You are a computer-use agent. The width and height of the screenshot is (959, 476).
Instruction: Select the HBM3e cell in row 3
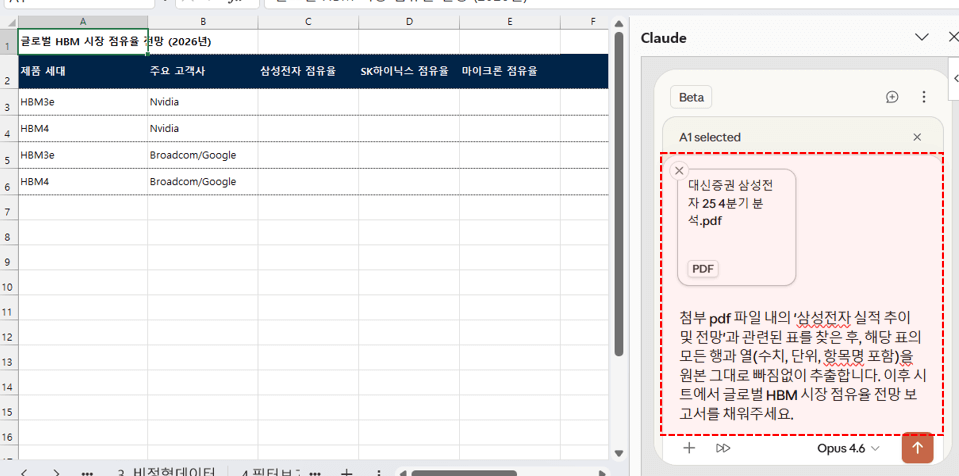click(x=83, y=102)
